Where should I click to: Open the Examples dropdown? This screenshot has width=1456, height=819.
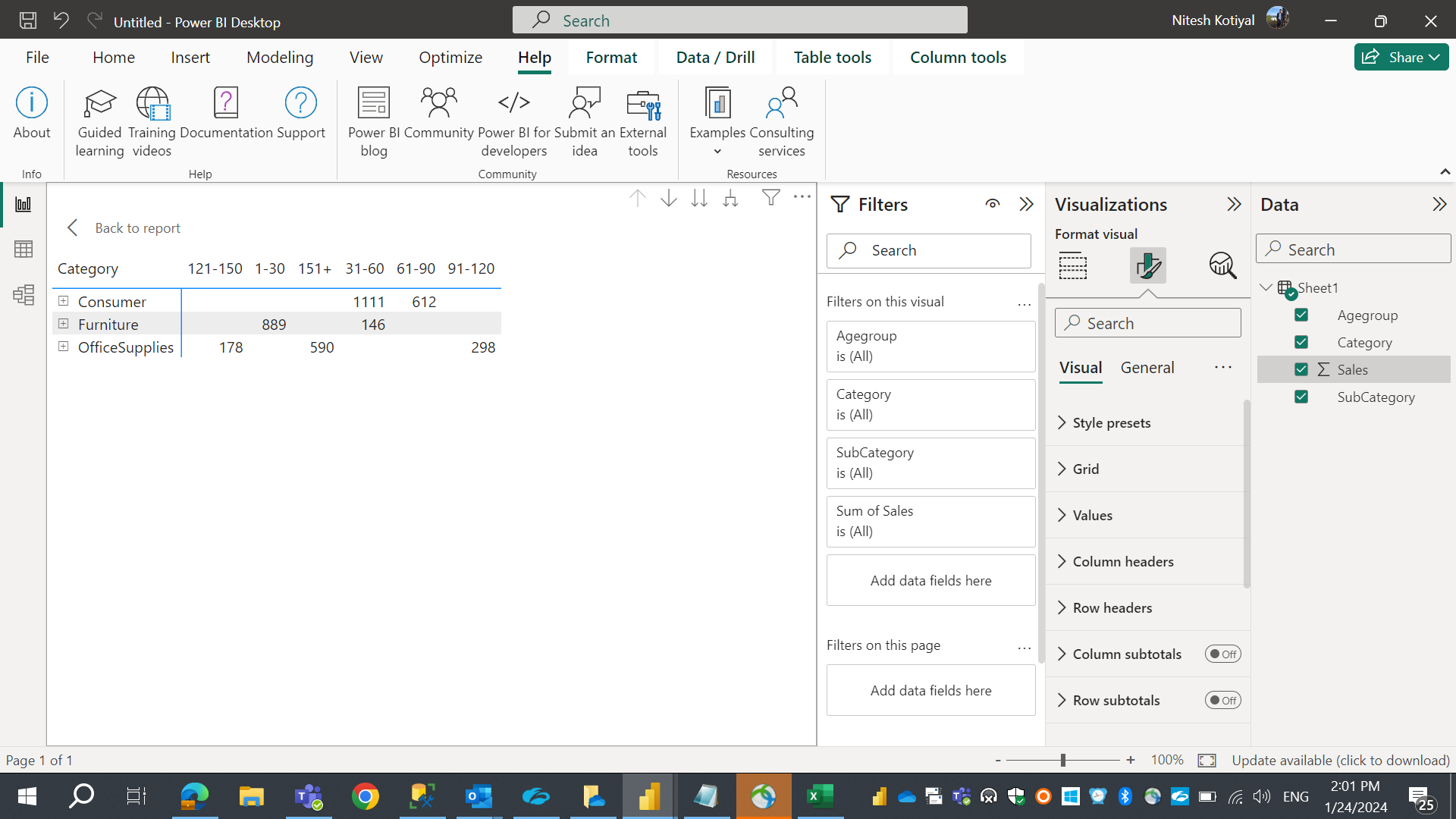717,122
